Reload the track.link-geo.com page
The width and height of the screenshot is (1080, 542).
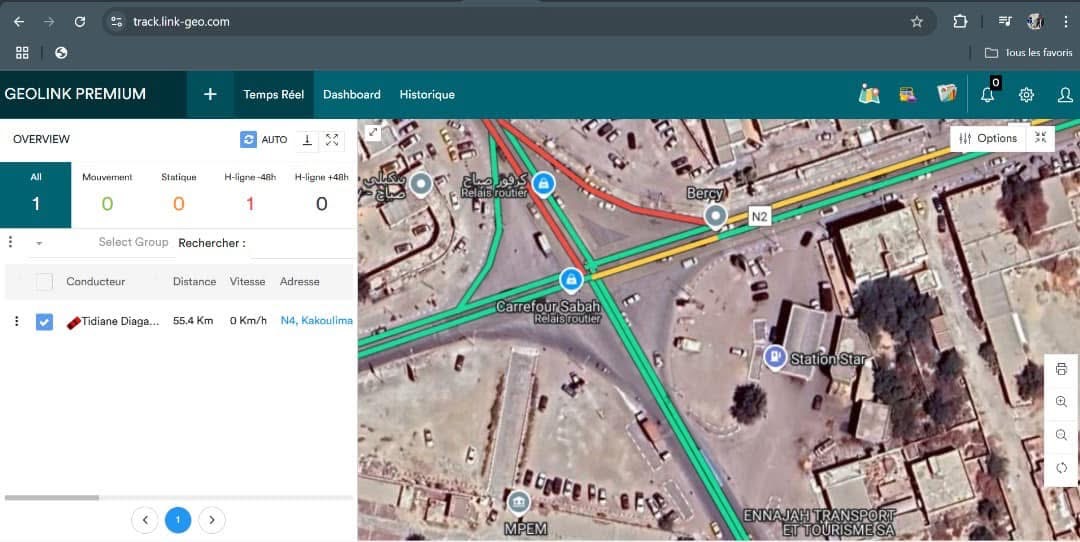[x=80, y=22]
